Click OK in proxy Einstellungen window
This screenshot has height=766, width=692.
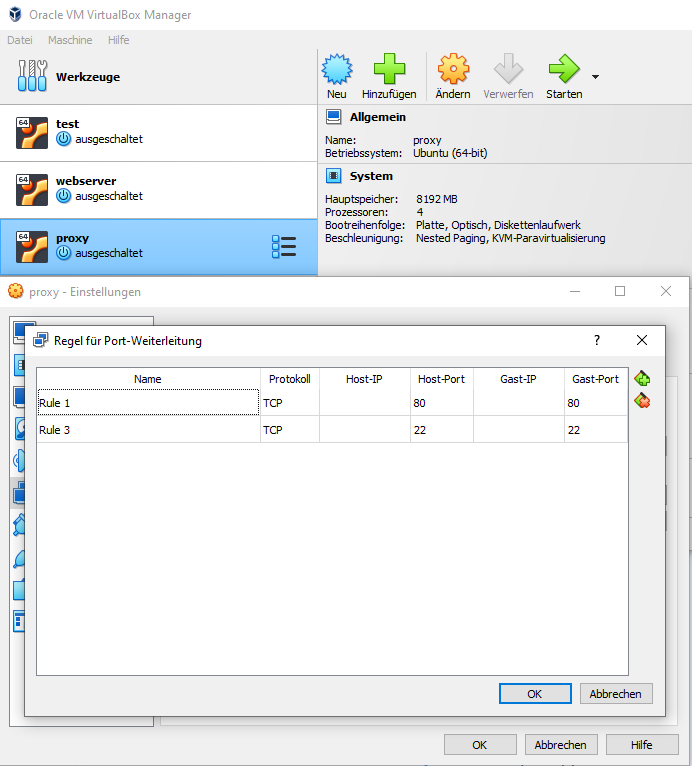[x=480, y=745]
